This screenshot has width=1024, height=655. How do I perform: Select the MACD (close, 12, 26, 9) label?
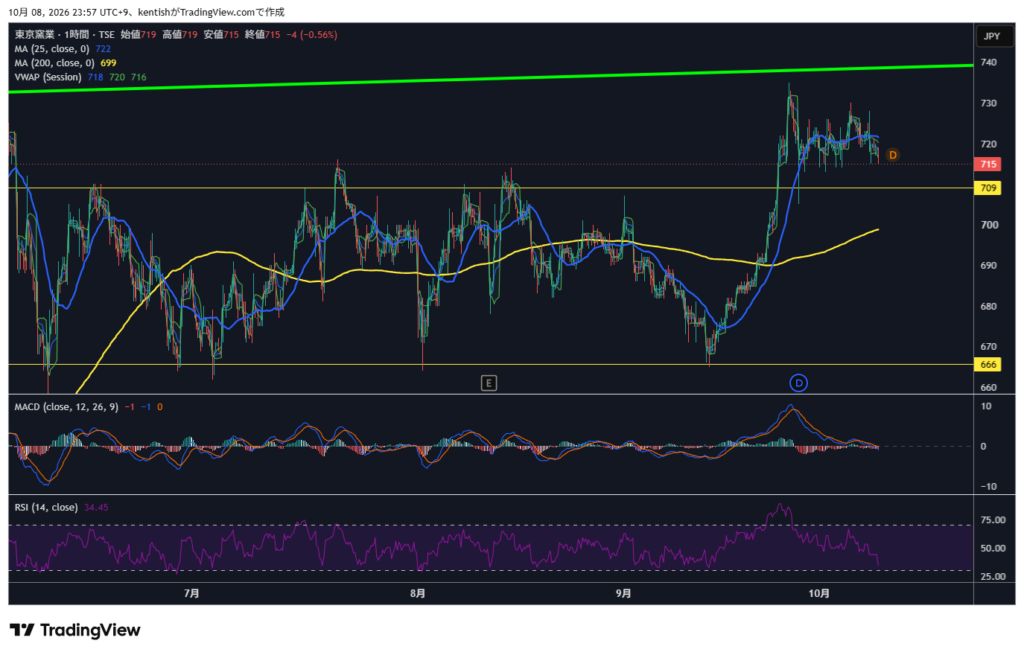click(x=66, y=407)
